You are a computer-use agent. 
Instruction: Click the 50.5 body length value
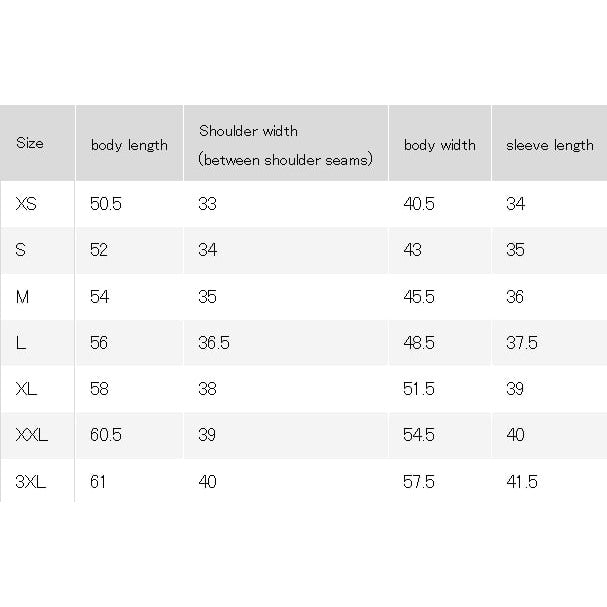(x=106, y=204)
